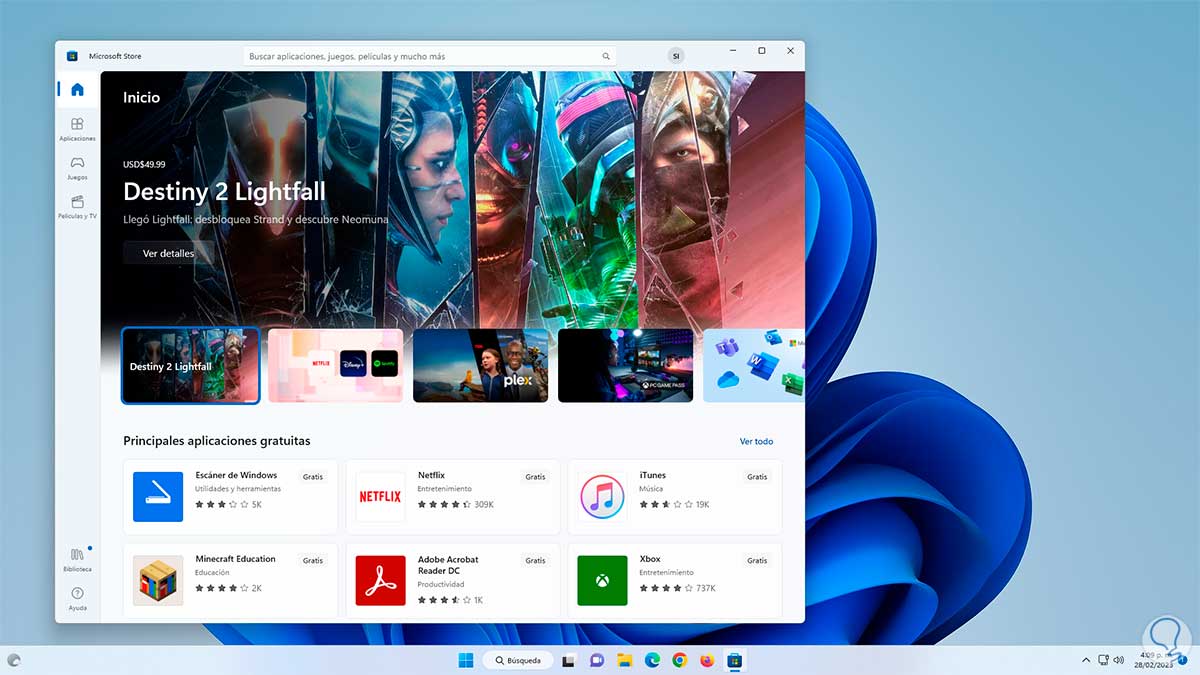This screenshot has width=1200, height=675.
Task: Open volume control in system tray
Action: point(1119,660)
